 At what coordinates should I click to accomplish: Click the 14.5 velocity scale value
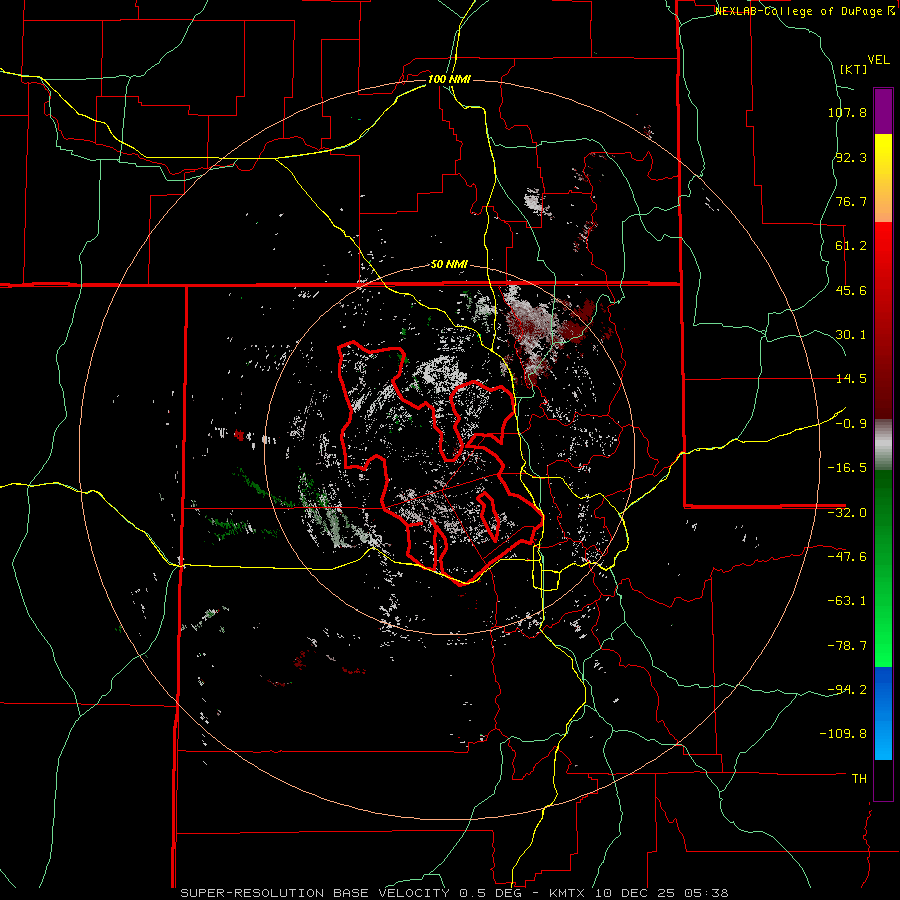[851, 379]
